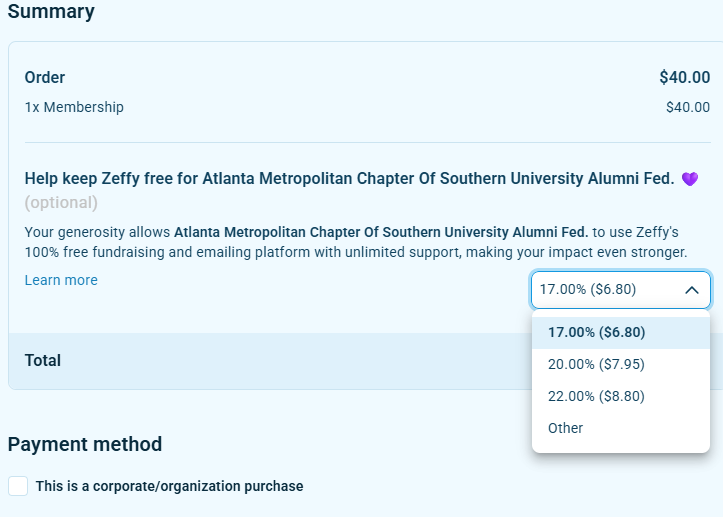Click the 'Summary' heading

[x=51, y=12]
